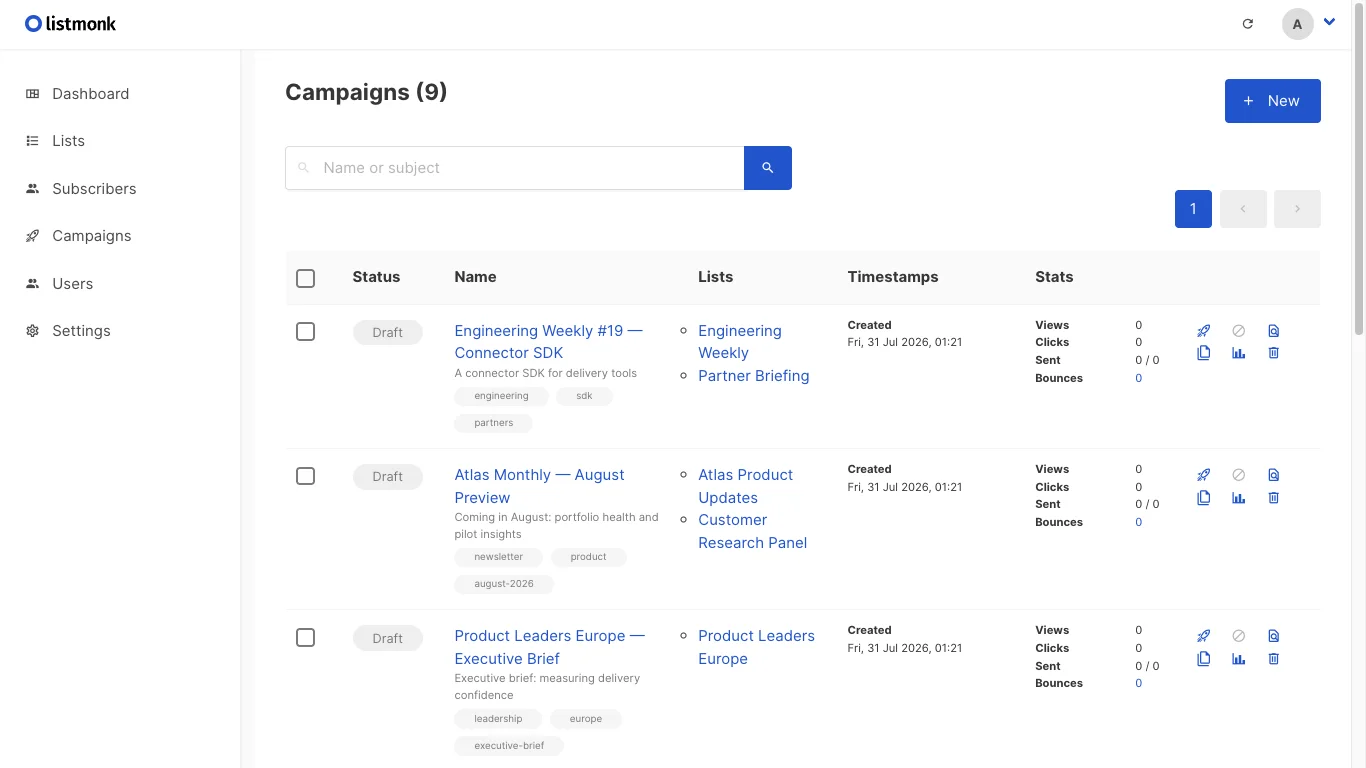Show analytics for Product Leaders Europe campaign
This screenshot has height=768, width=1366.
point(1239,659)
